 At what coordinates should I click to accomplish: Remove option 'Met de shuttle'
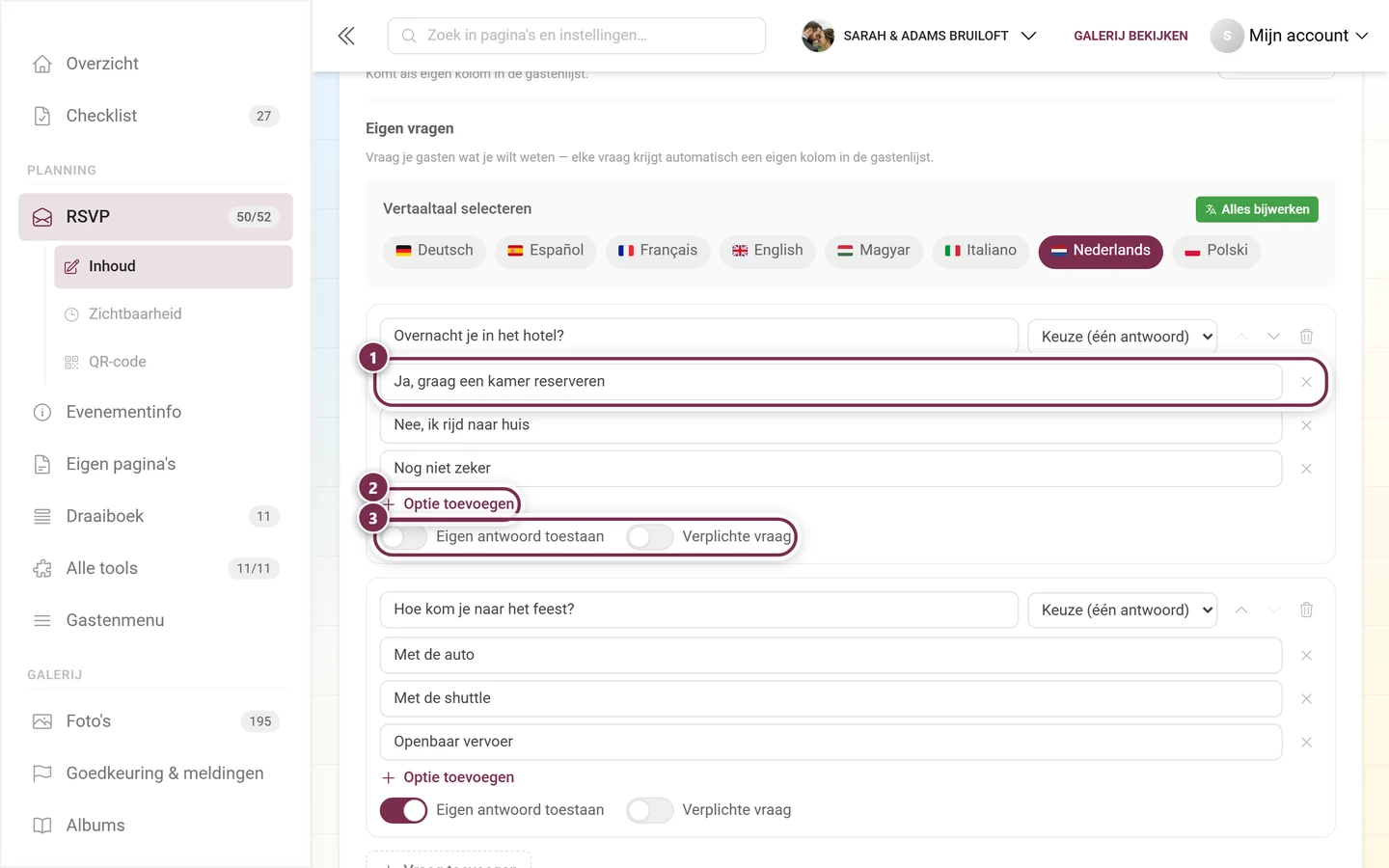(x=1306, y=699)
